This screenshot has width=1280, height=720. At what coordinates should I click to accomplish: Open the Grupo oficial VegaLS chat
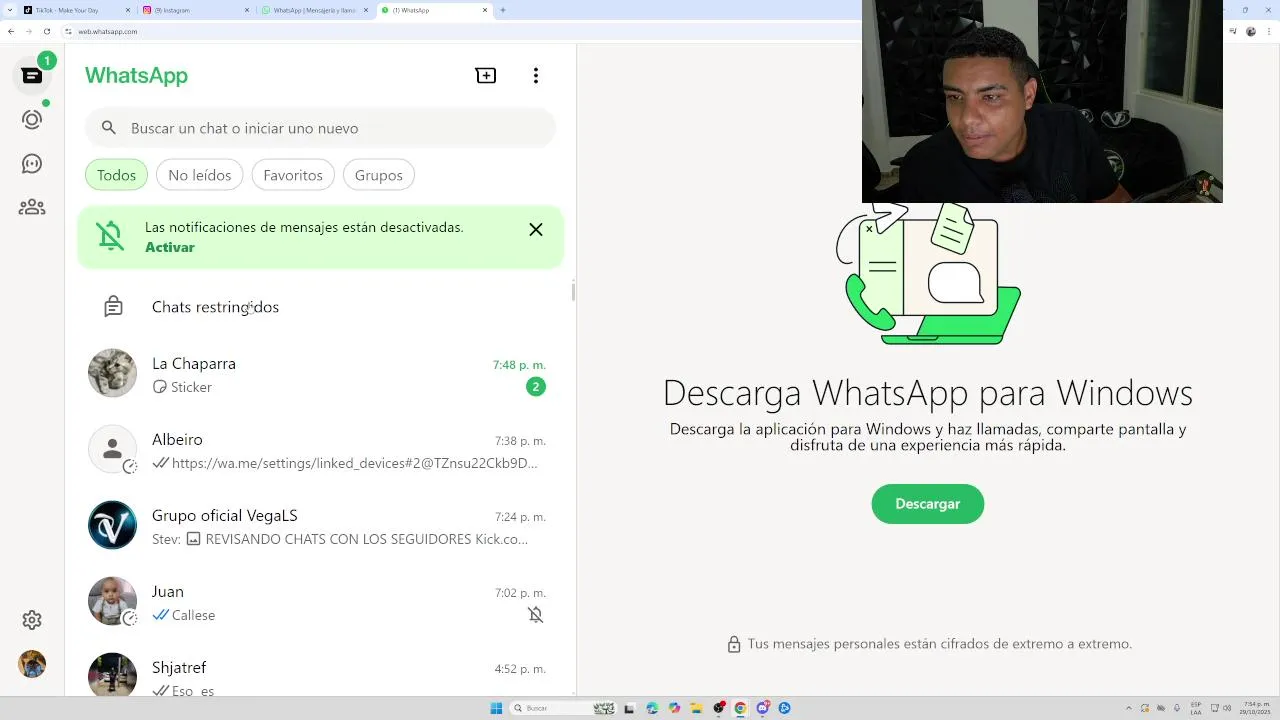point(320,526)
